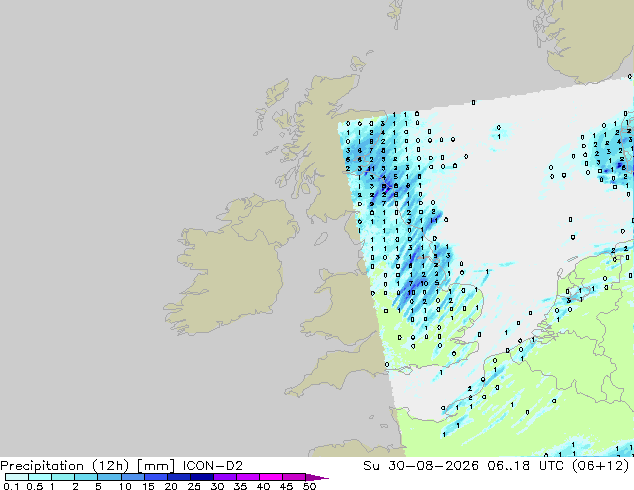Click the '[mm]' units label
Screen dimensions: 634x490
156,466
